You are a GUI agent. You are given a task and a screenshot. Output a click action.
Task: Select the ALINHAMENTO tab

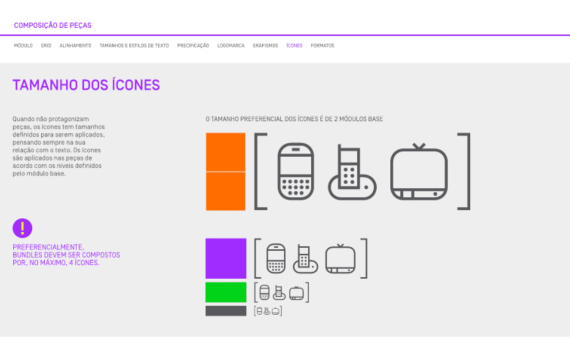[x=75, y=45]
